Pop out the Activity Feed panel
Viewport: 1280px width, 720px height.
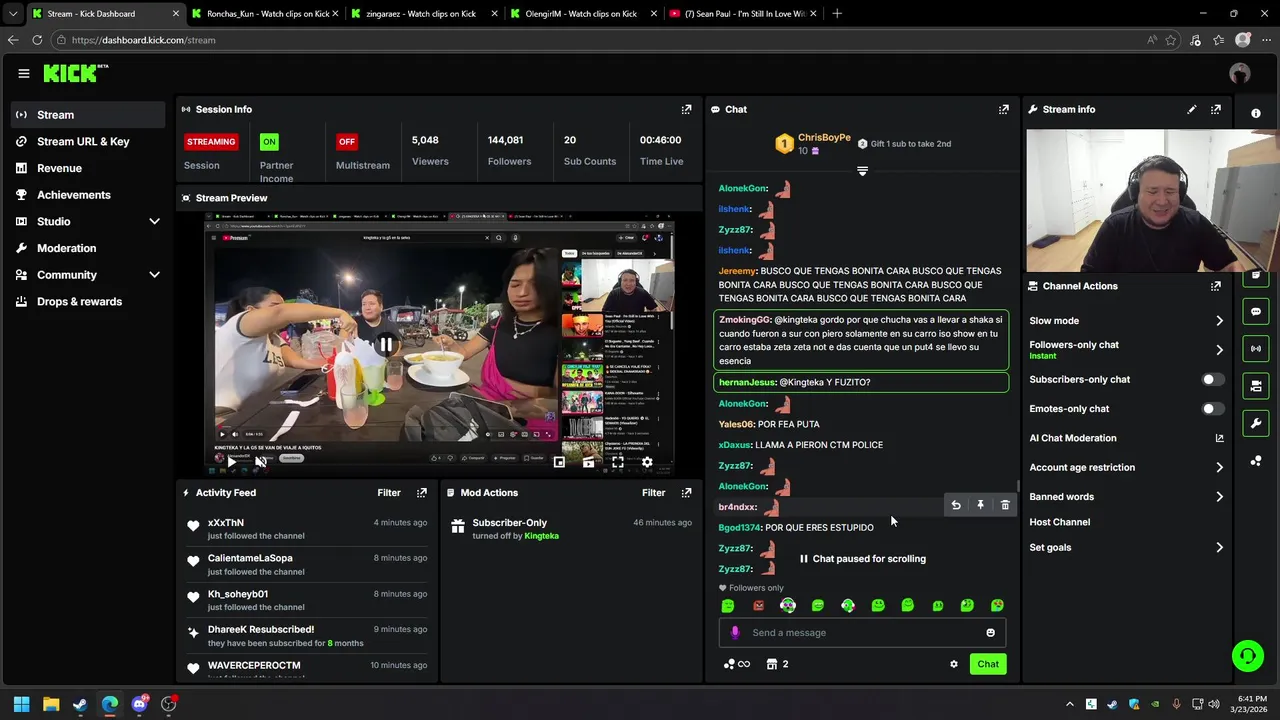click(x=422, y=493)
